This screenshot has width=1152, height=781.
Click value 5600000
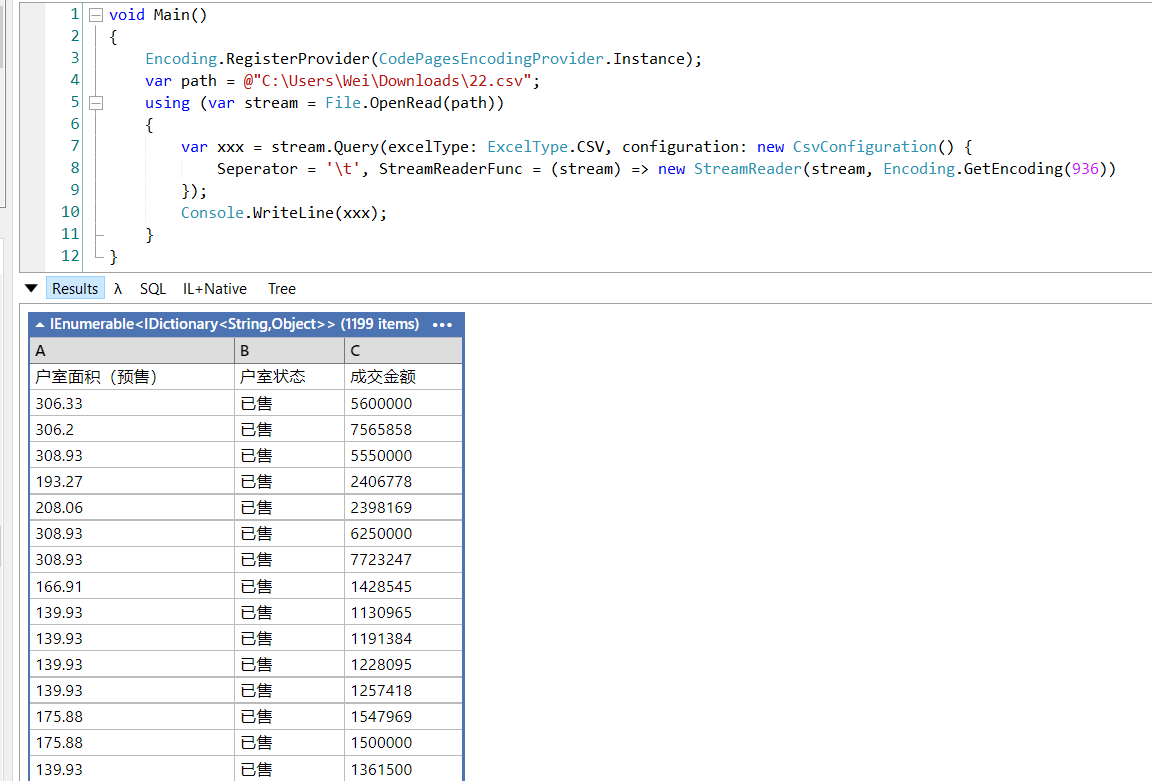pos(381,403)
